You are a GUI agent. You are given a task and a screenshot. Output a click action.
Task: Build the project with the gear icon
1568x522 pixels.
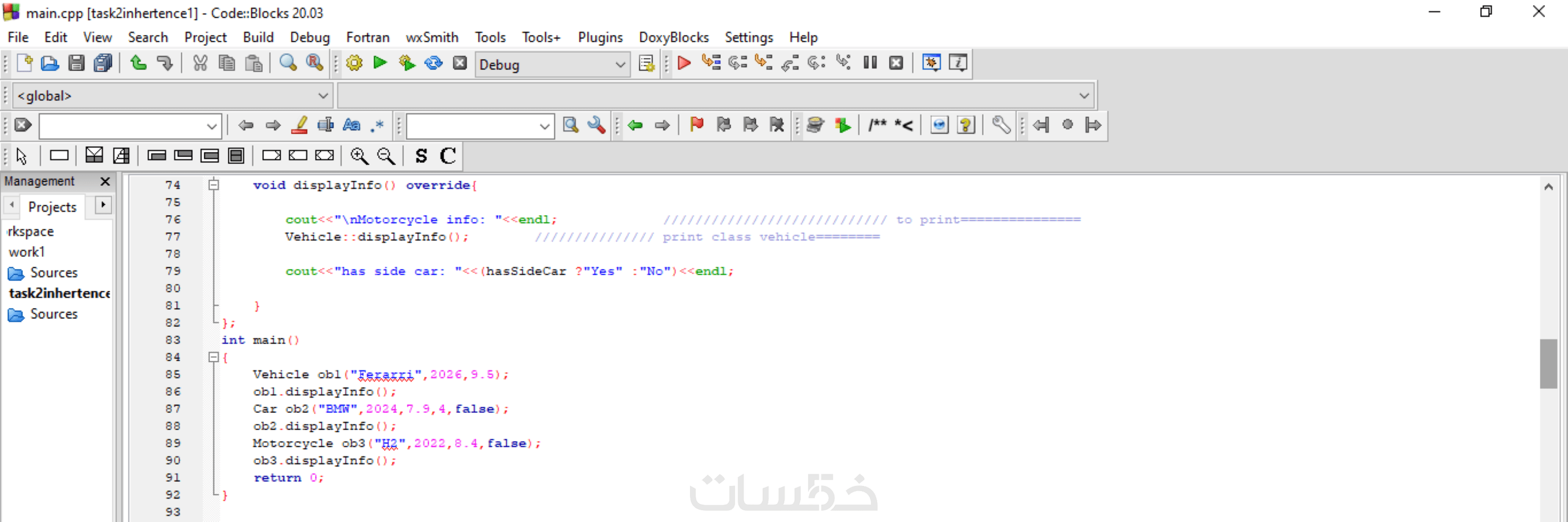point(354,63)
